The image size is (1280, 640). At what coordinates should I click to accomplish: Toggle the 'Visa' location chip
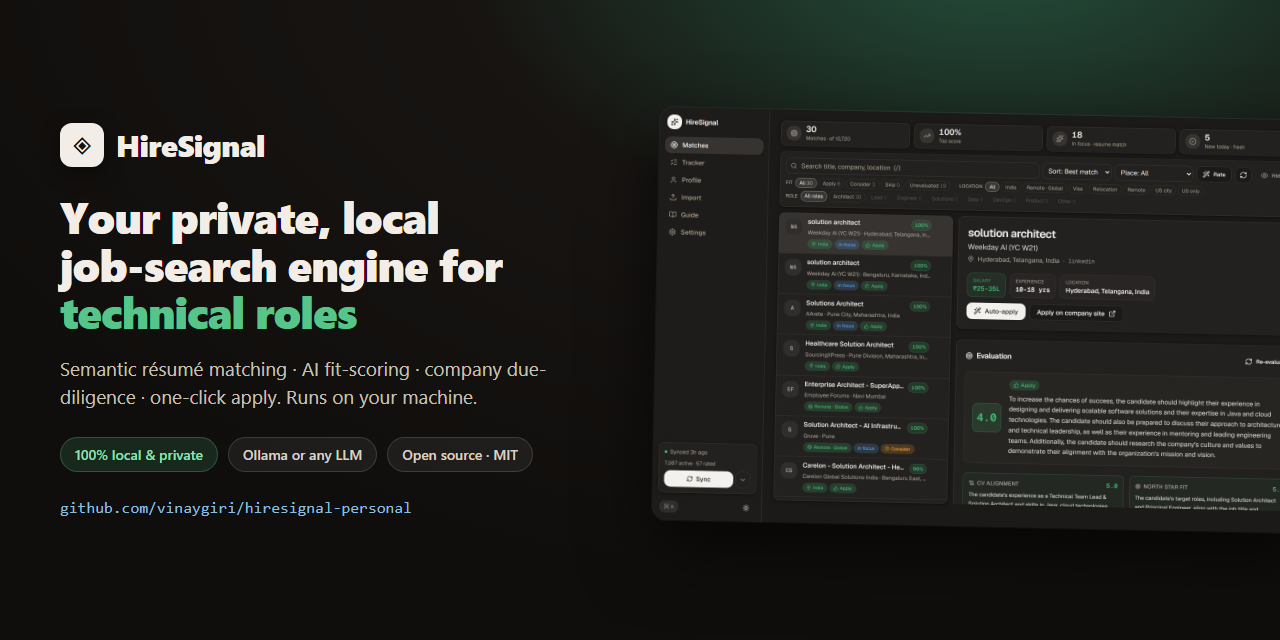[x=1078, y=188]
